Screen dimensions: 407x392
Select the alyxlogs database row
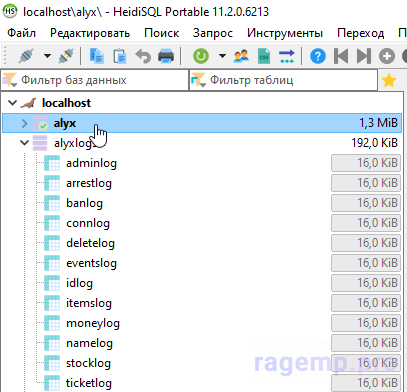[202, 143]
